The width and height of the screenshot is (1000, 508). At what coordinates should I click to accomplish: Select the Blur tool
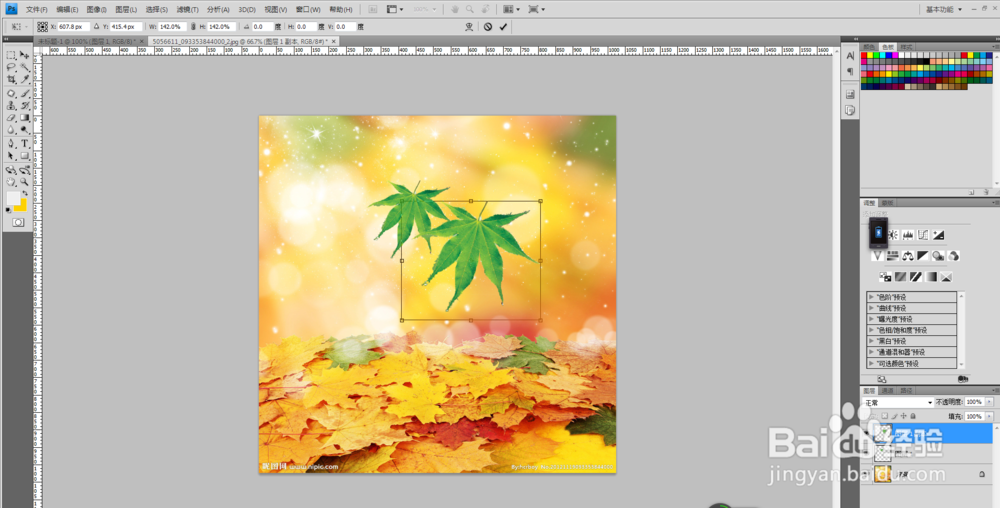click(x=10, y=129)
